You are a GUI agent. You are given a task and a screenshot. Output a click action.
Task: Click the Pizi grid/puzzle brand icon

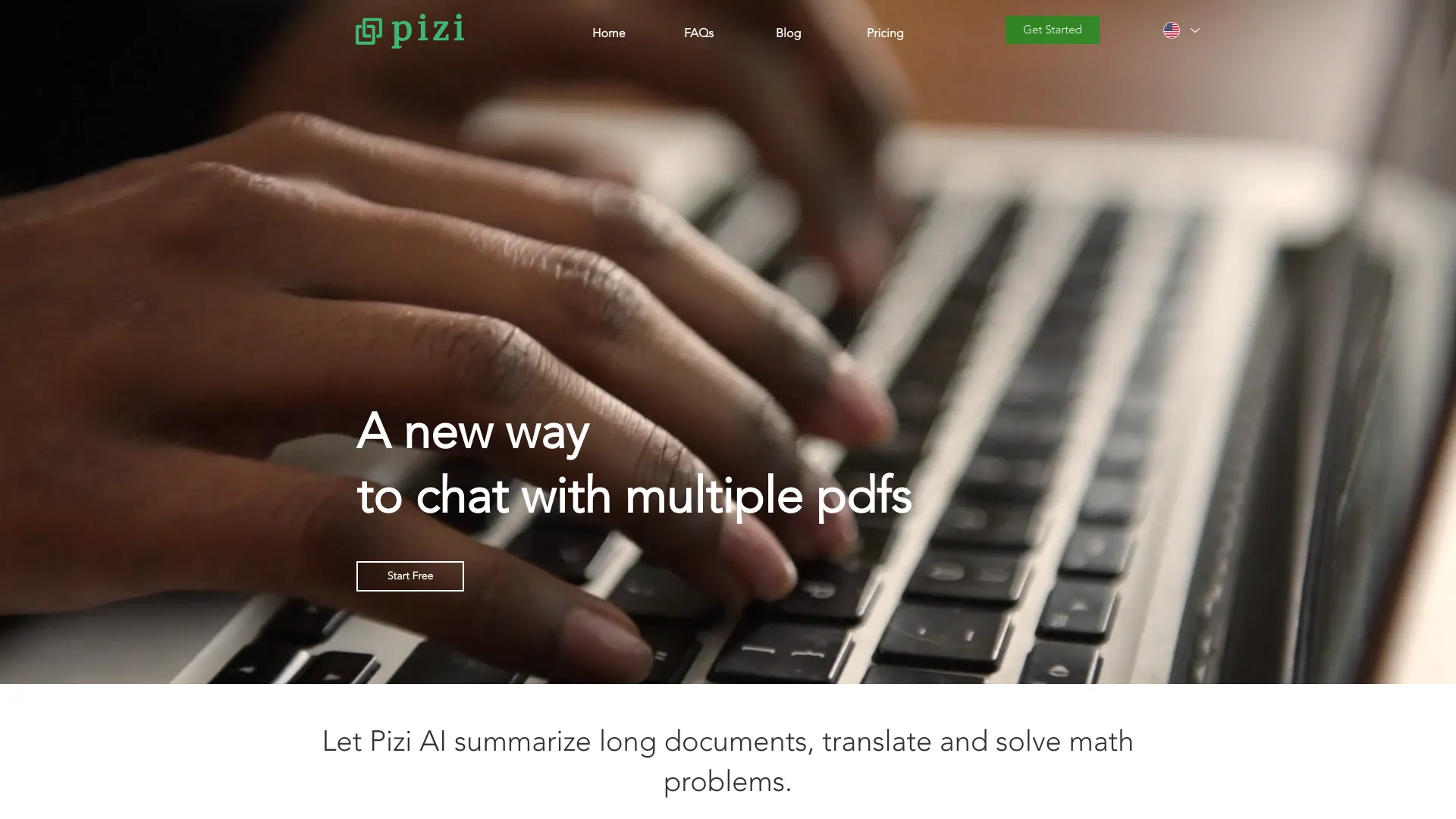pos(367,31)
